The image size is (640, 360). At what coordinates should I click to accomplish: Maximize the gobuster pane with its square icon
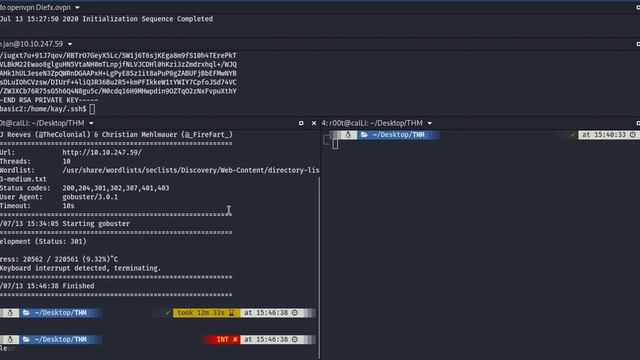301,123
